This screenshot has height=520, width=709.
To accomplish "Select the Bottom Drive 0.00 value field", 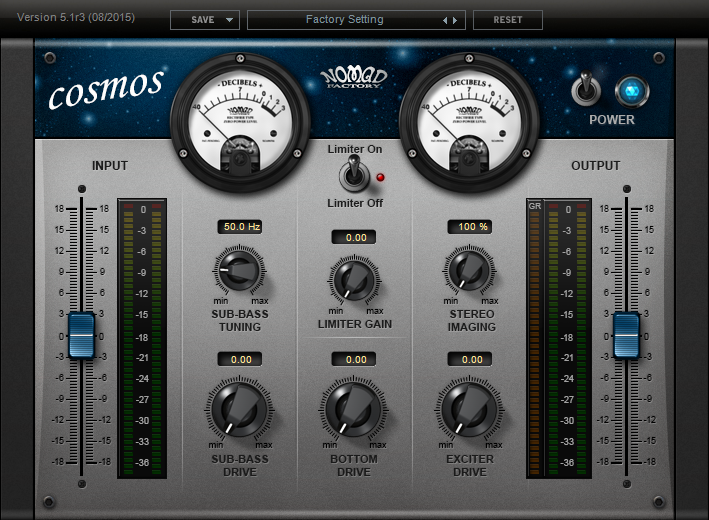I will tap(354, 359).
